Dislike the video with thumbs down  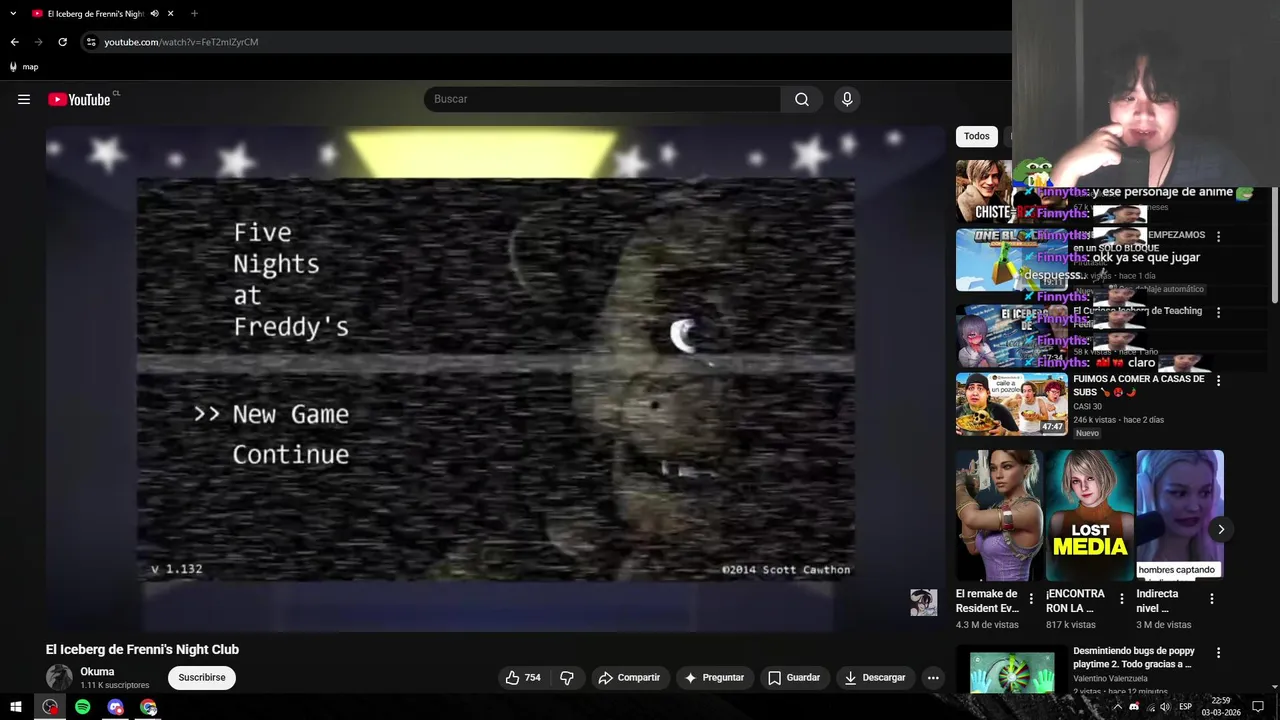pos(567,677)
